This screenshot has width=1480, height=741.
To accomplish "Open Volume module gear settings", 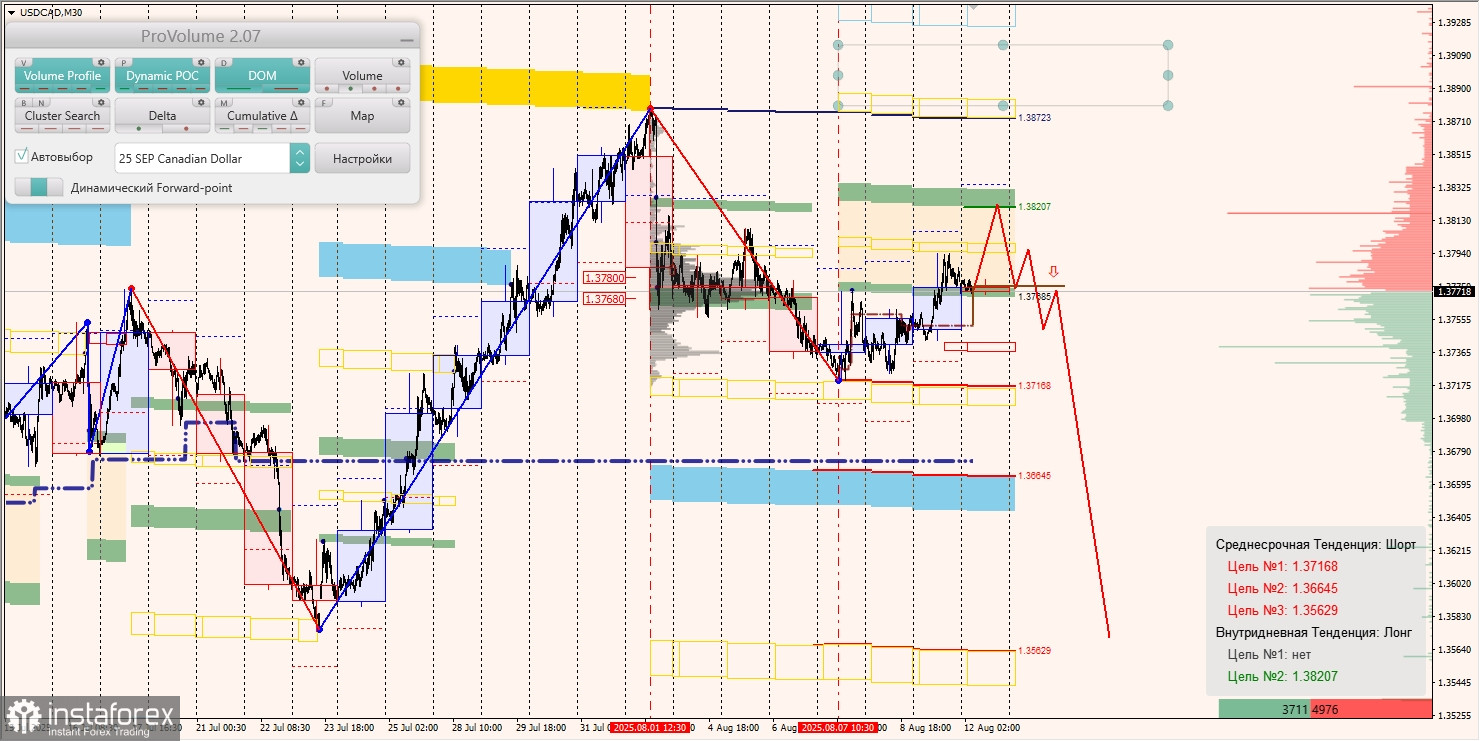I will coord(401,62).
